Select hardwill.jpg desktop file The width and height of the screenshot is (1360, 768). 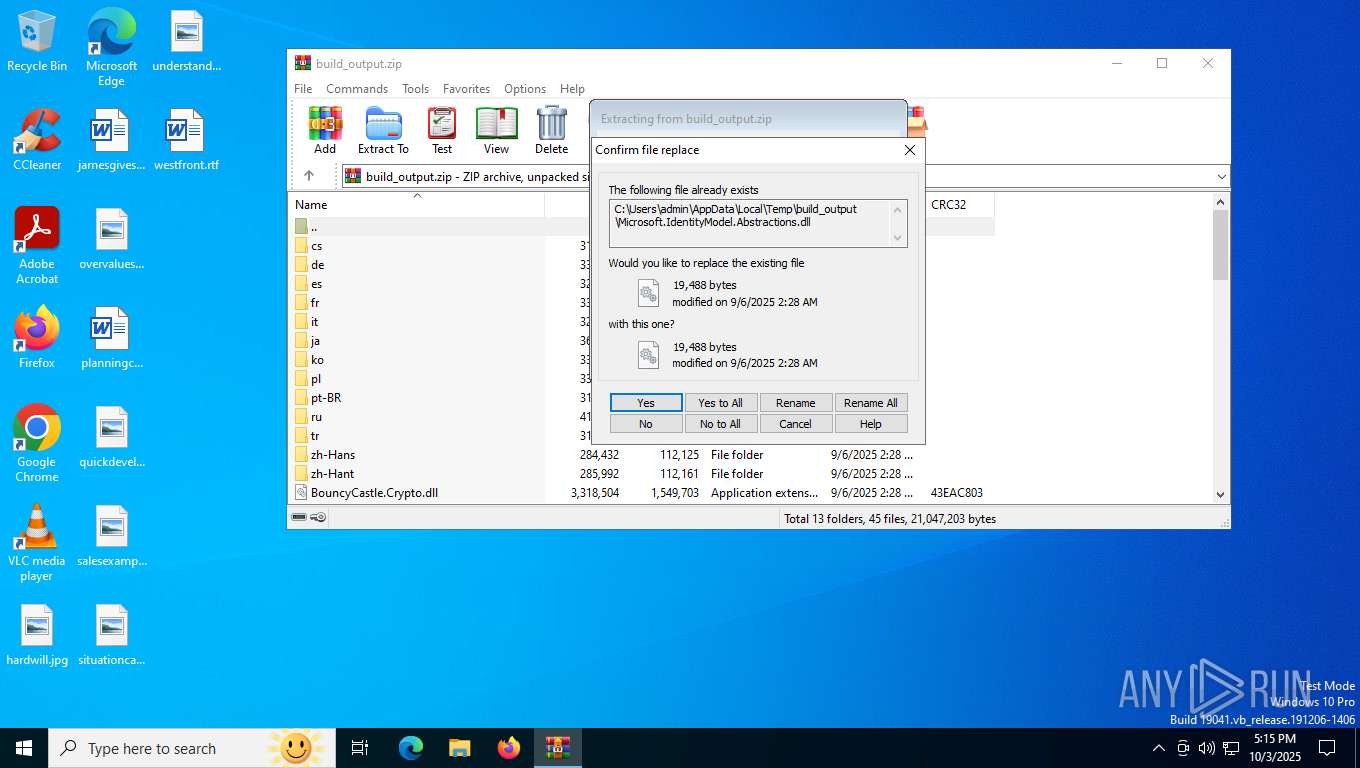coord(37,636)
